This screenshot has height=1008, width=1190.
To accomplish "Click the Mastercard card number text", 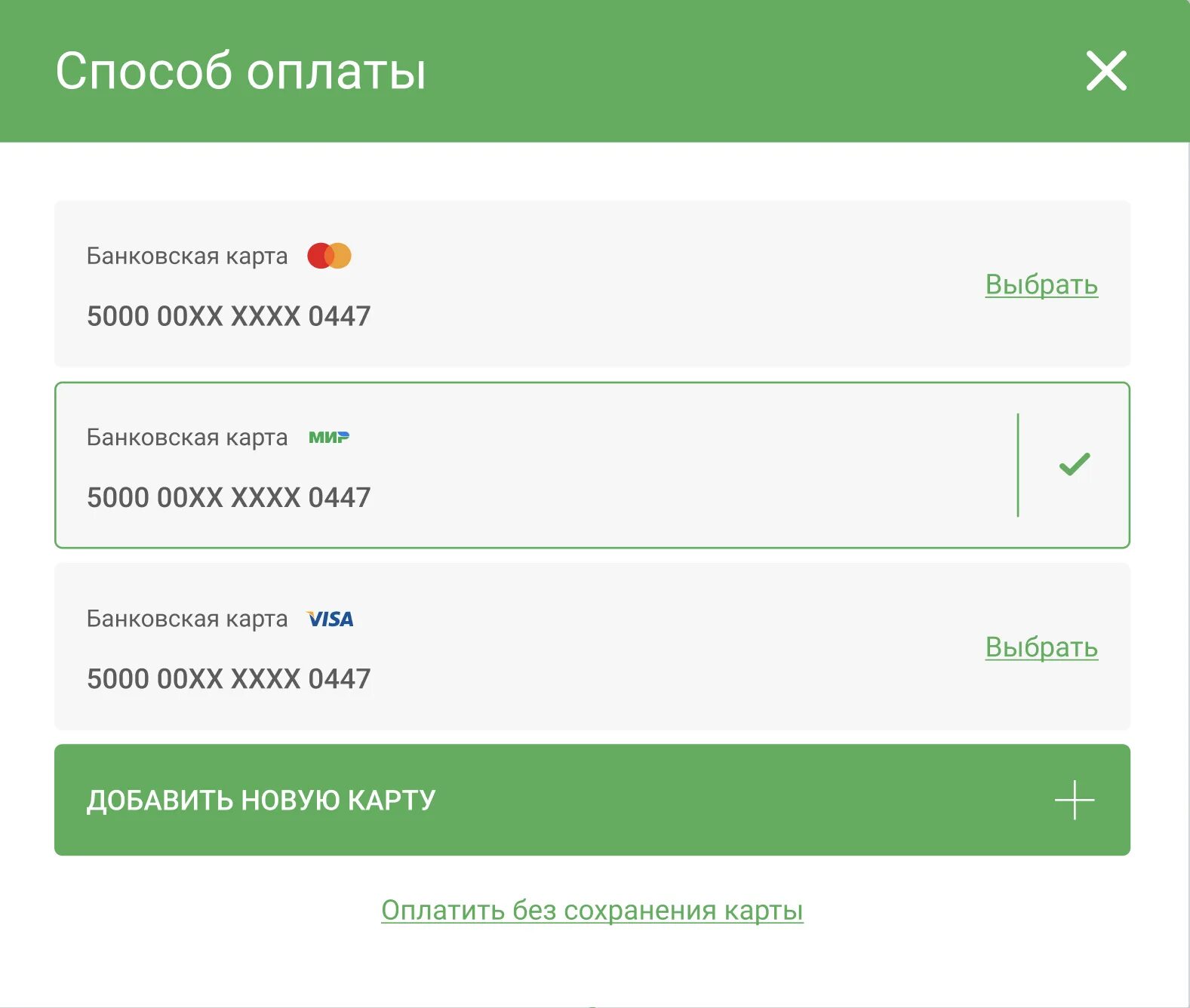I will 229,316.
